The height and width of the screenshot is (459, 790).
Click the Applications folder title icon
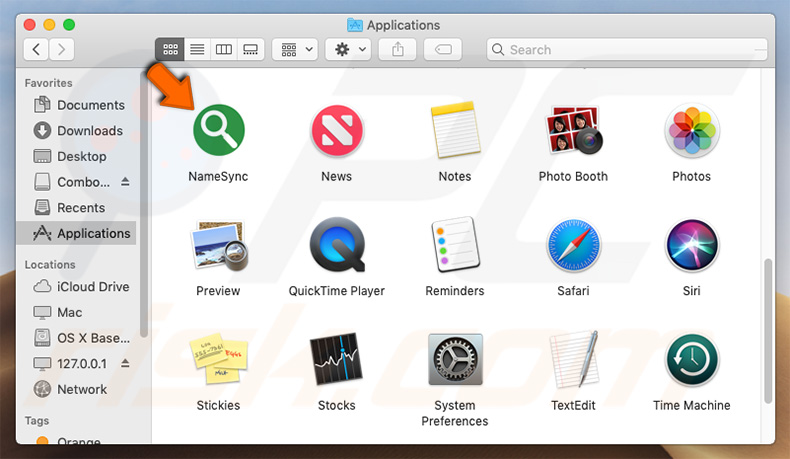tap(355, 25)
